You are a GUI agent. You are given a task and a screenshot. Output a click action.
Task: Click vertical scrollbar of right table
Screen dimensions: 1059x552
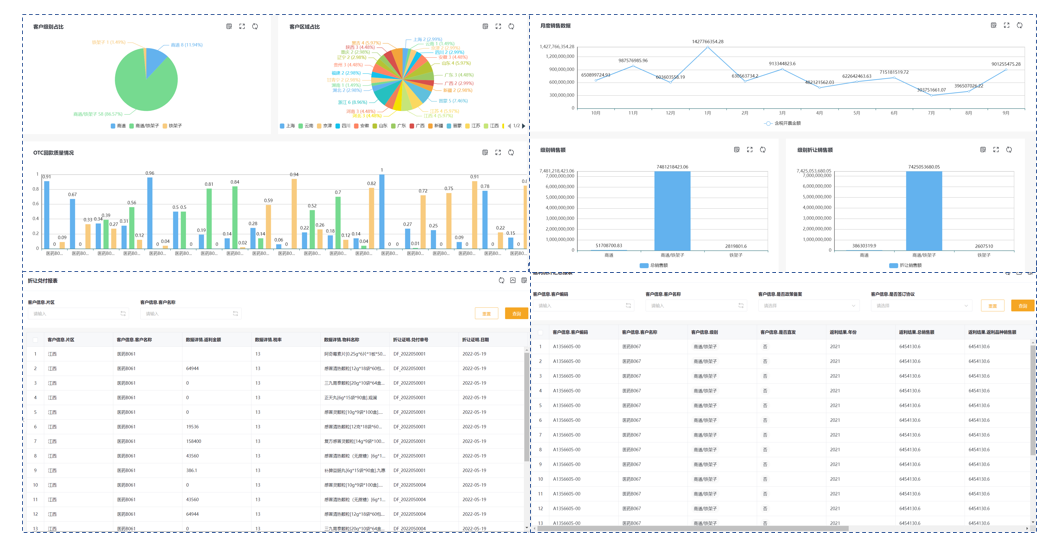(1032, 400)
